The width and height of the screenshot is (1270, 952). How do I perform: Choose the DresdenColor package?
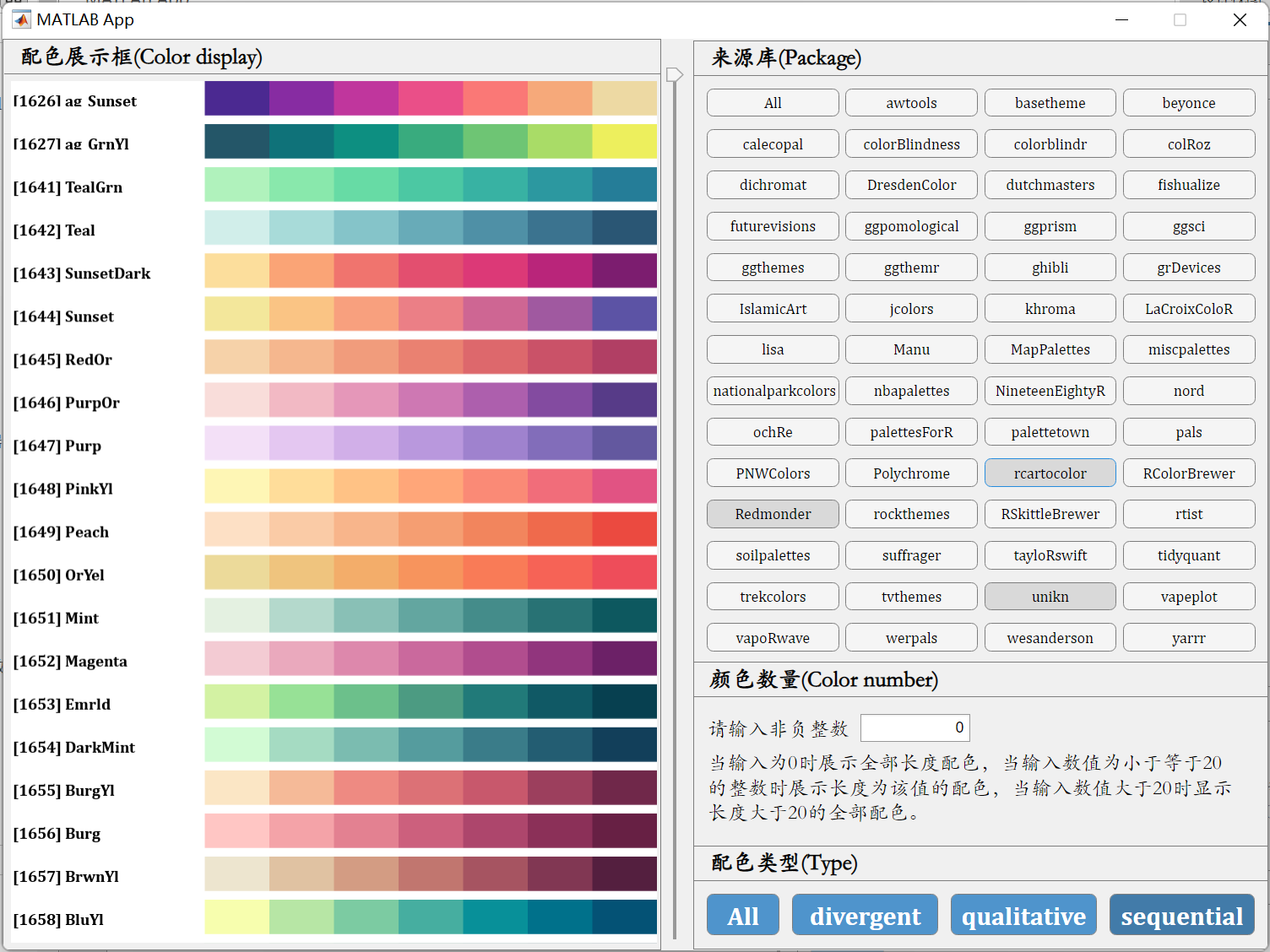click(x=911, y=185)
